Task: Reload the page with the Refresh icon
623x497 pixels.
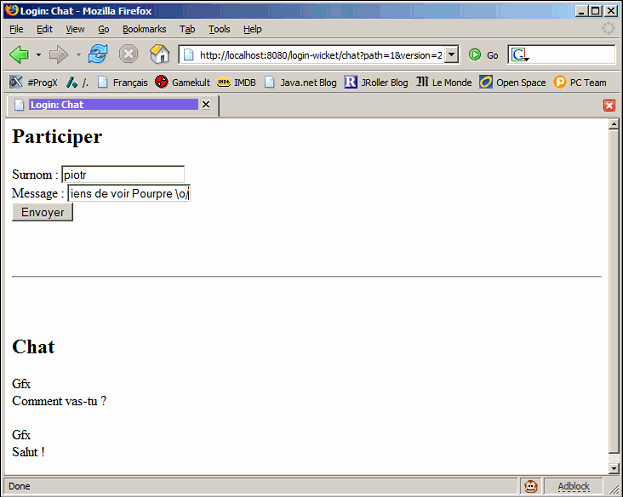Action: coord(98,54)
